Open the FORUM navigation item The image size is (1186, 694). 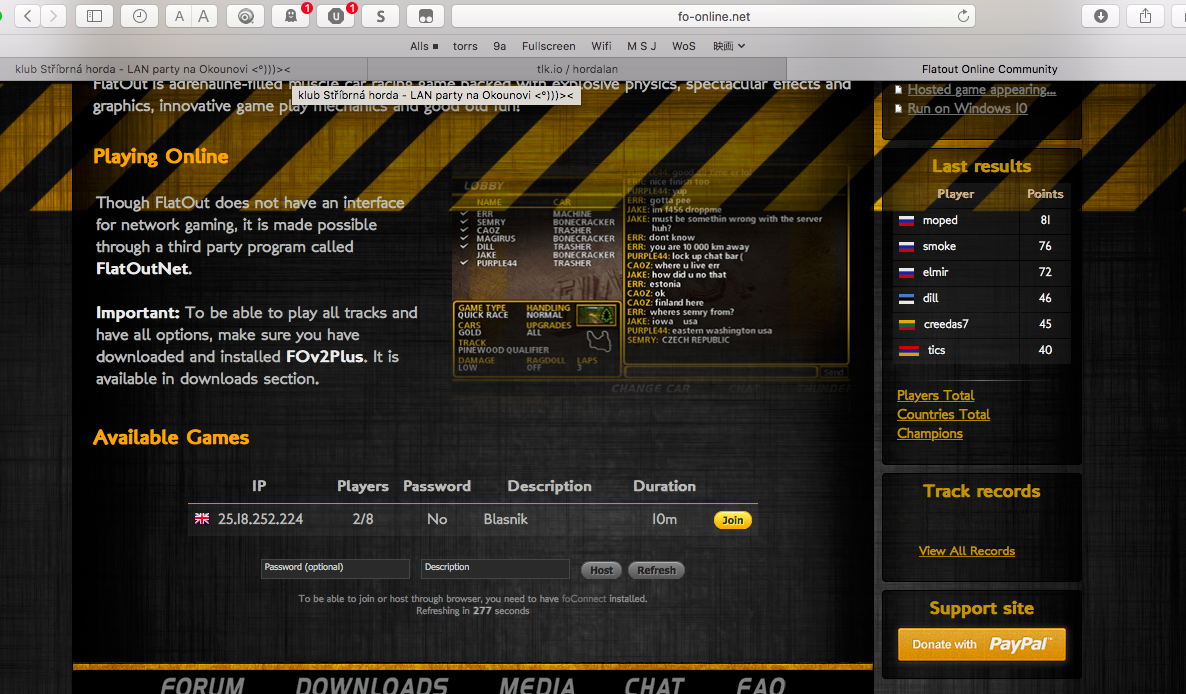tap(202, 686)
